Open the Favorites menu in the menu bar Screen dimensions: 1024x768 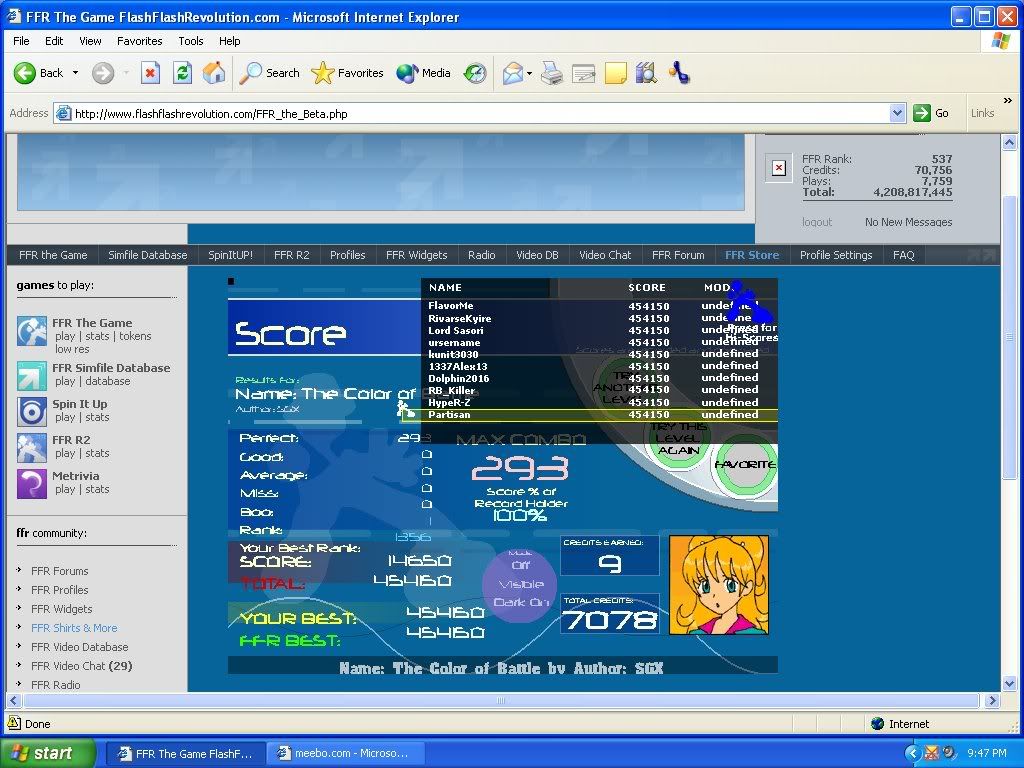coord(139,41)
